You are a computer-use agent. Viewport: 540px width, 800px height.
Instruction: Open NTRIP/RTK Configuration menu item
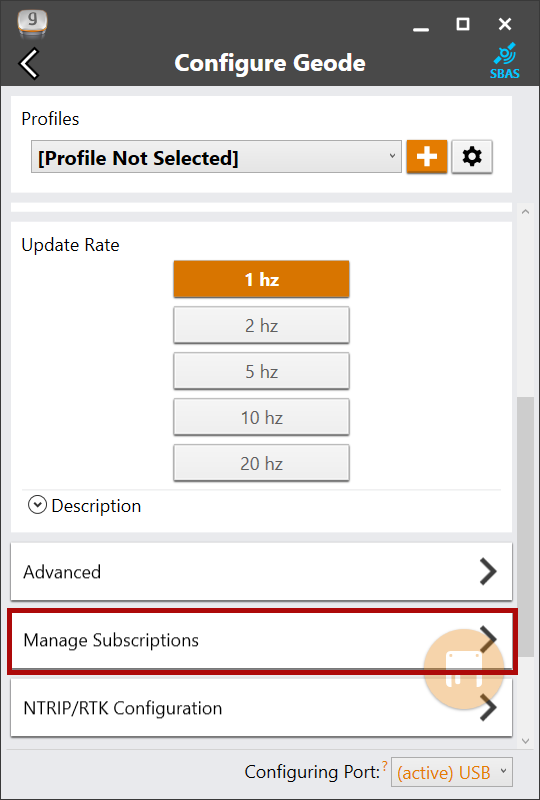click(x=261, y=708)
